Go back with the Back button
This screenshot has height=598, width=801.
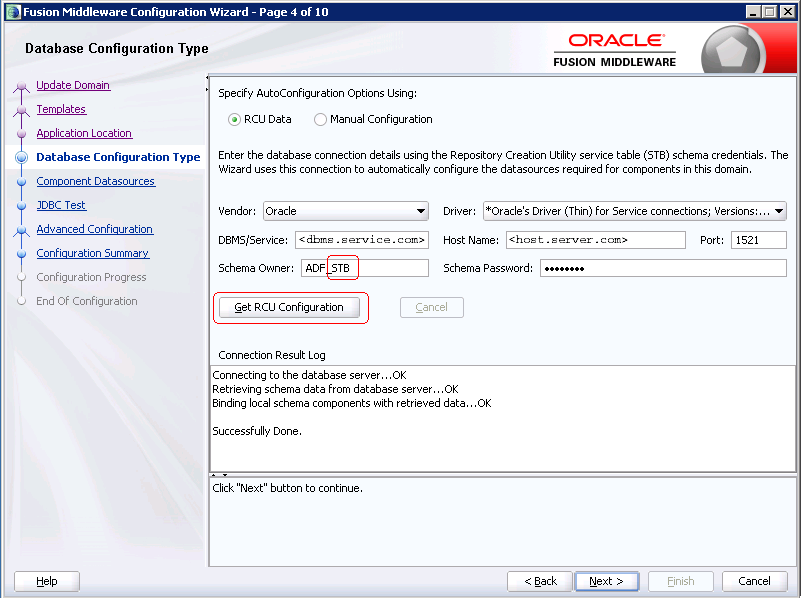coord(540,581)
